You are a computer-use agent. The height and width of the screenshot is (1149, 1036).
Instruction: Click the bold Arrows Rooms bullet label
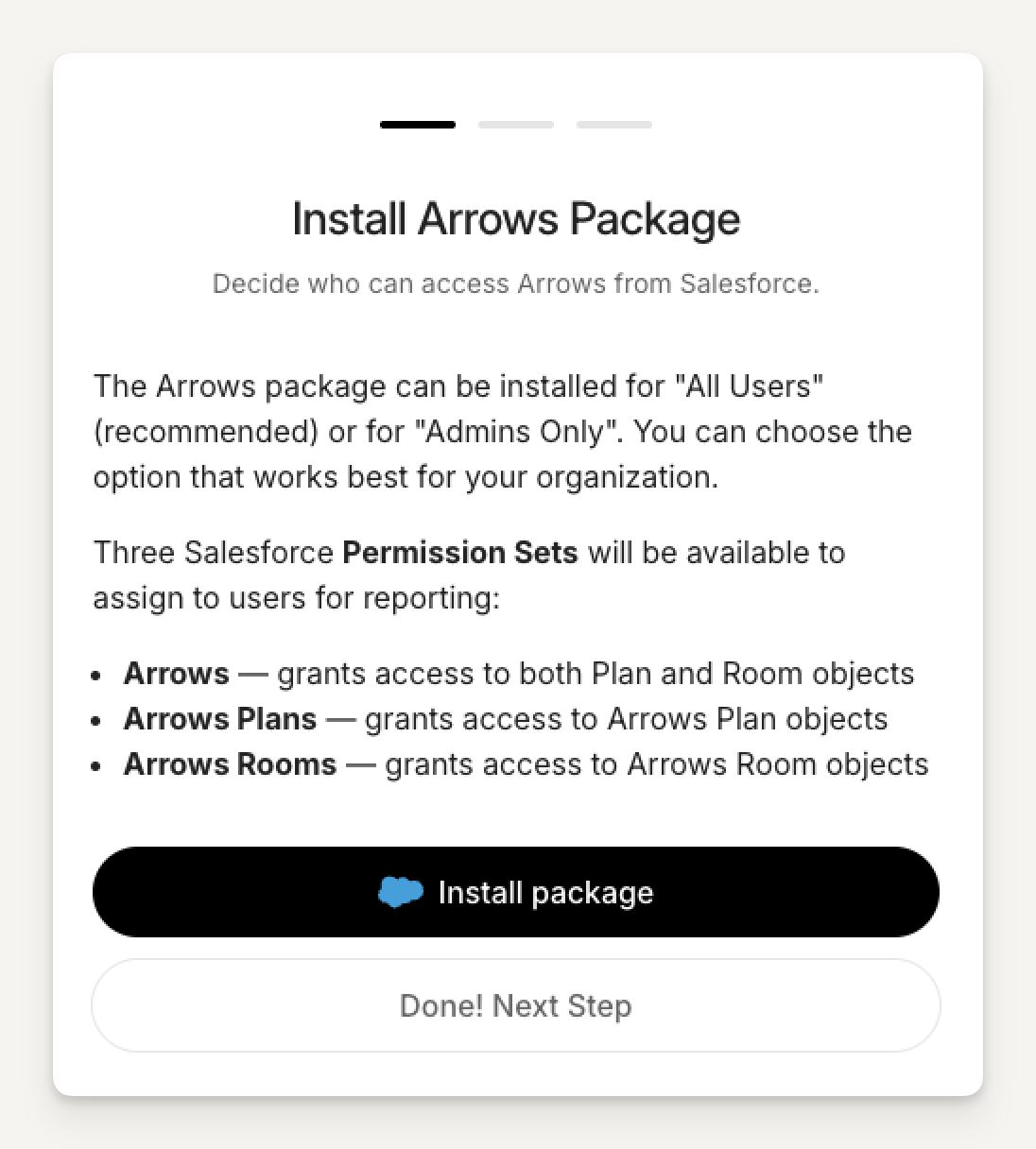click(231, 764)
